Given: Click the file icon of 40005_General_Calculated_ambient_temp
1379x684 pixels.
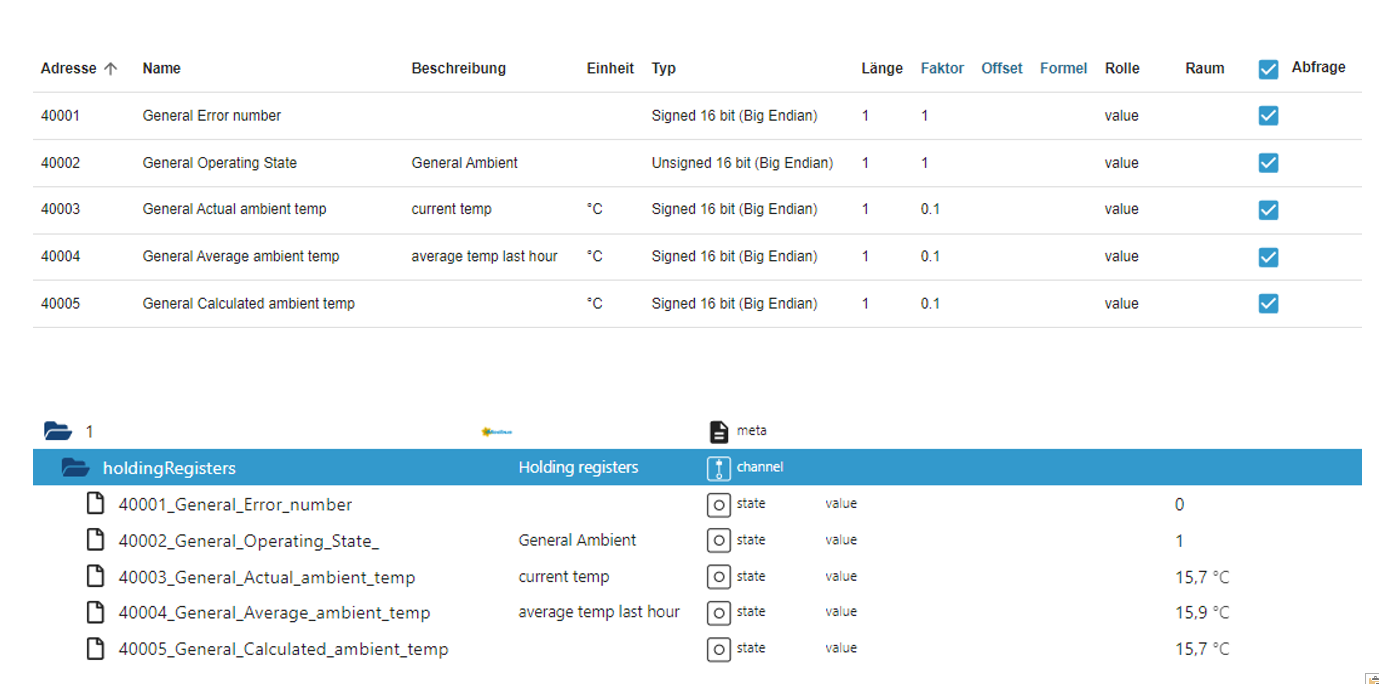Looking at the screenshot, I should pyautogui.click(x=95, y=649).
